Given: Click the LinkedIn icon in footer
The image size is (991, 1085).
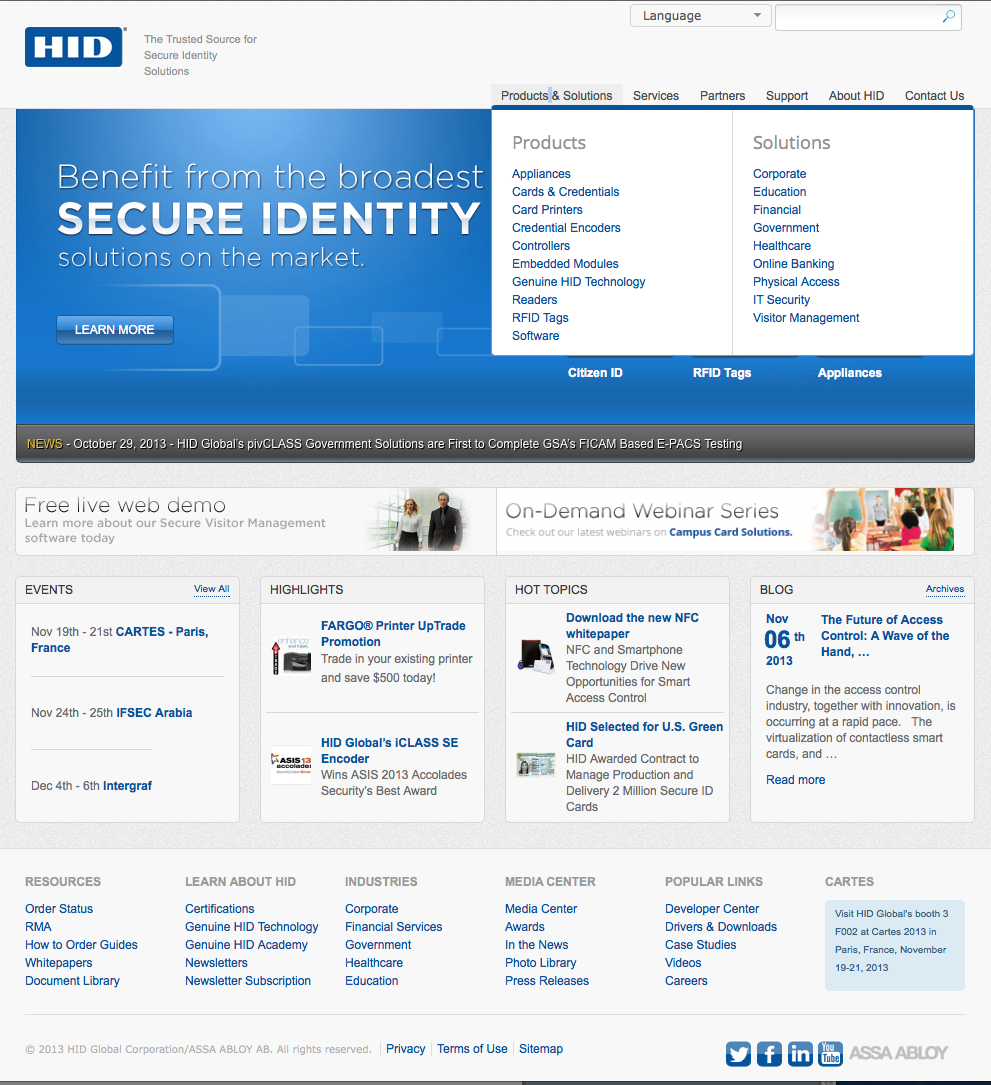Looking at the screenshot, I should click(x=800, y=1053).
